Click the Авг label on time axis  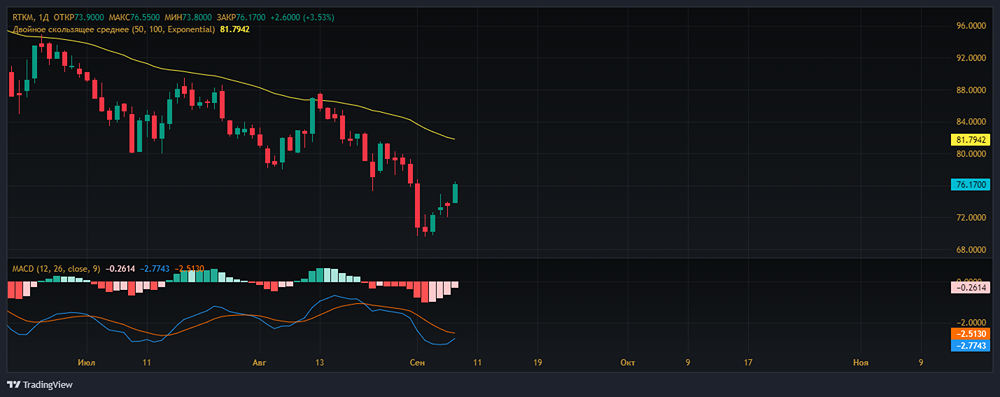point(260,363)
